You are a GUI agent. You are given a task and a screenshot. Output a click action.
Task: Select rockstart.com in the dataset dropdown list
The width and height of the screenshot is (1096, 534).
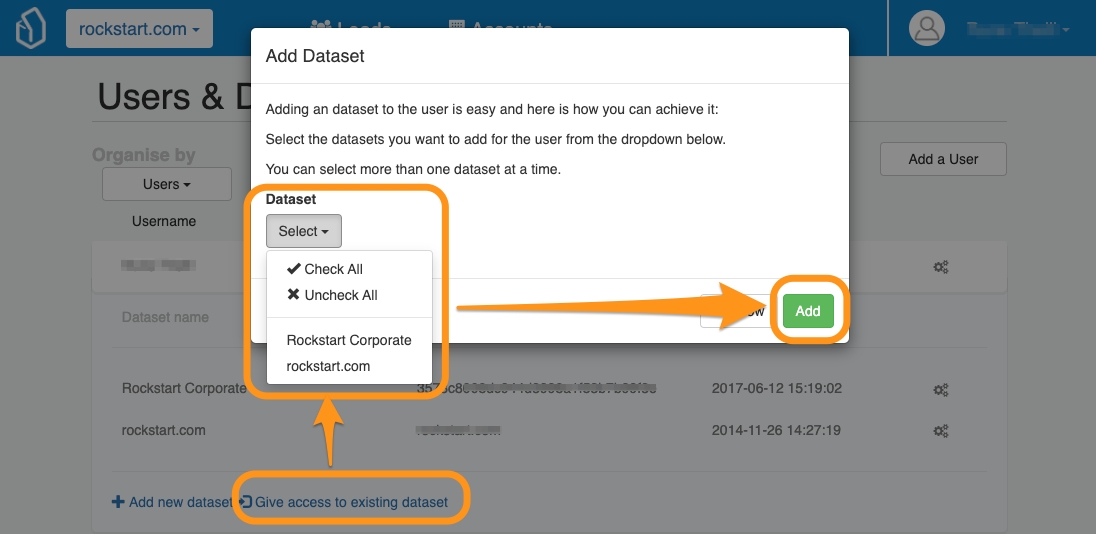tap(328, 366)
